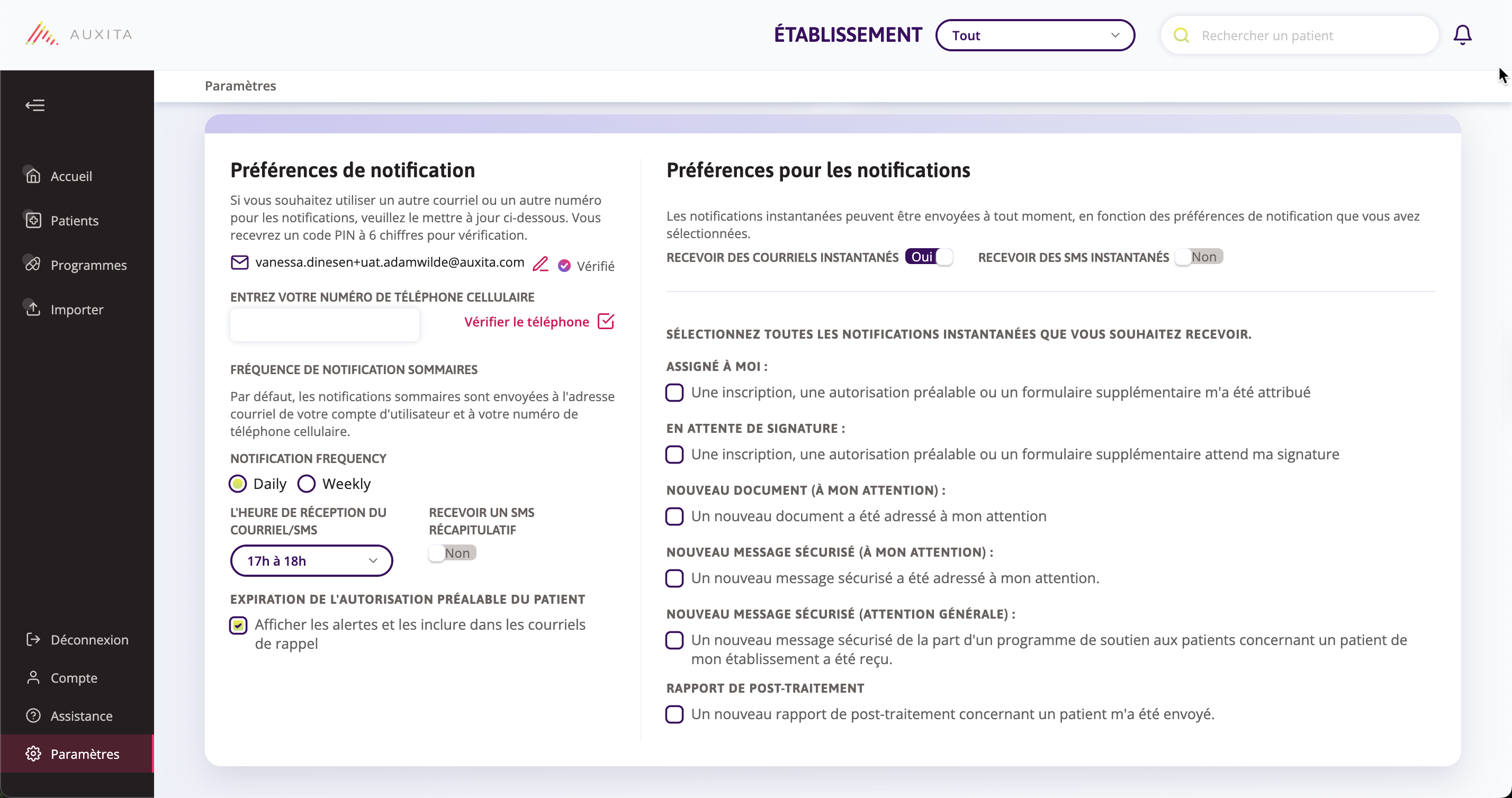Viewport: 1512px width, 798px height.
Task: Click the pencil icon to edit email
Action: [x=540, y=264]
